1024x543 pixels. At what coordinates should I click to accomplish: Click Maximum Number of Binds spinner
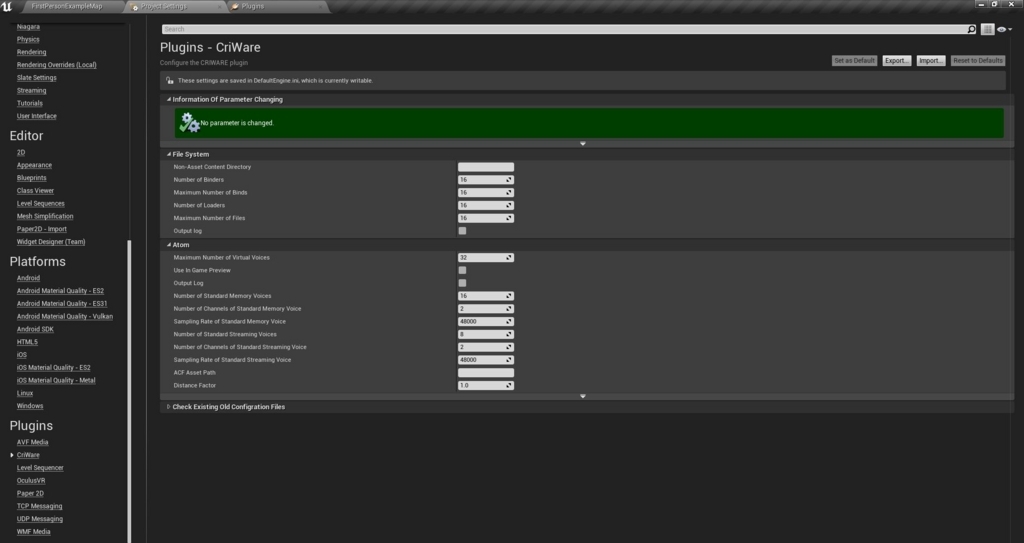coord(486,193)
